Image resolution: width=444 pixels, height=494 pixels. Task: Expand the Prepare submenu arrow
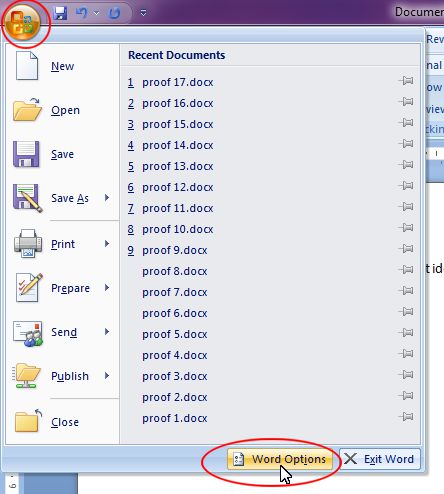tap(107, 288)
